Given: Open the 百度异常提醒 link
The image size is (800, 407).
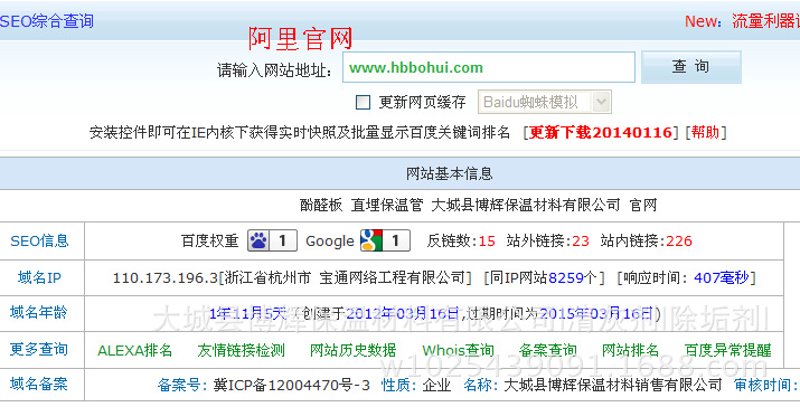Looking at the screenshot, I should point(728,350).
